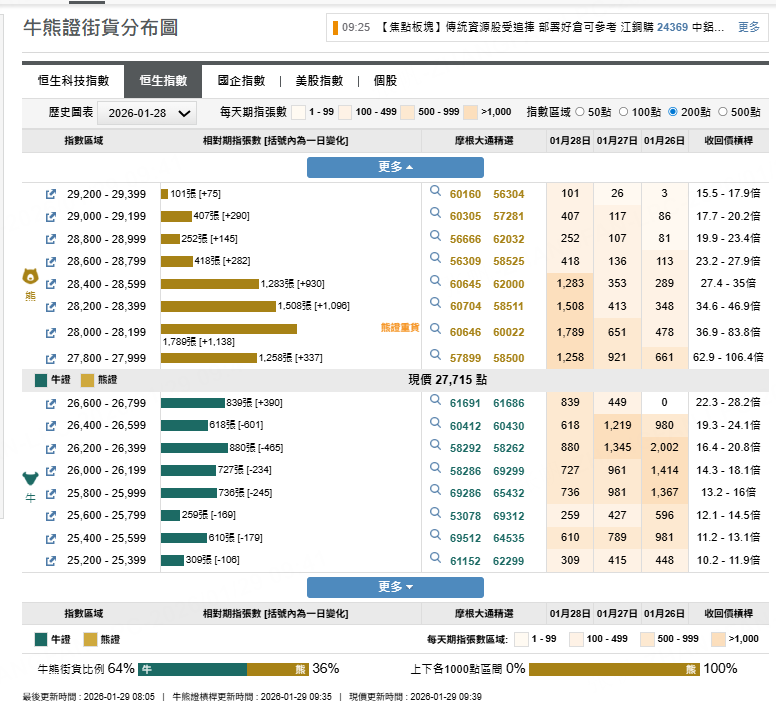Open warrant code 62000 link
This screenshot has width=776, height=712.
point(508,285)
